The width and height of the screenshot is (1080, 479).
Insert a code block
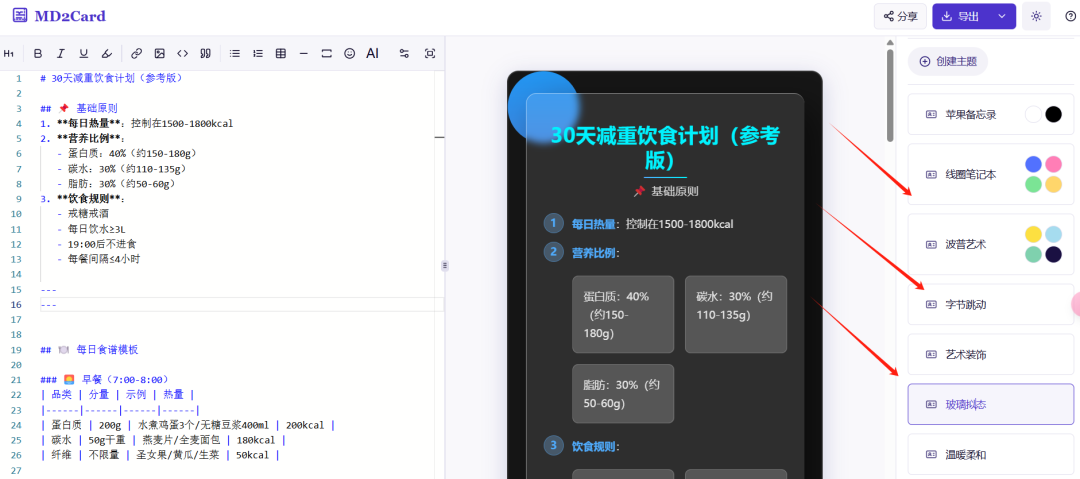click(x=182, y=53)
